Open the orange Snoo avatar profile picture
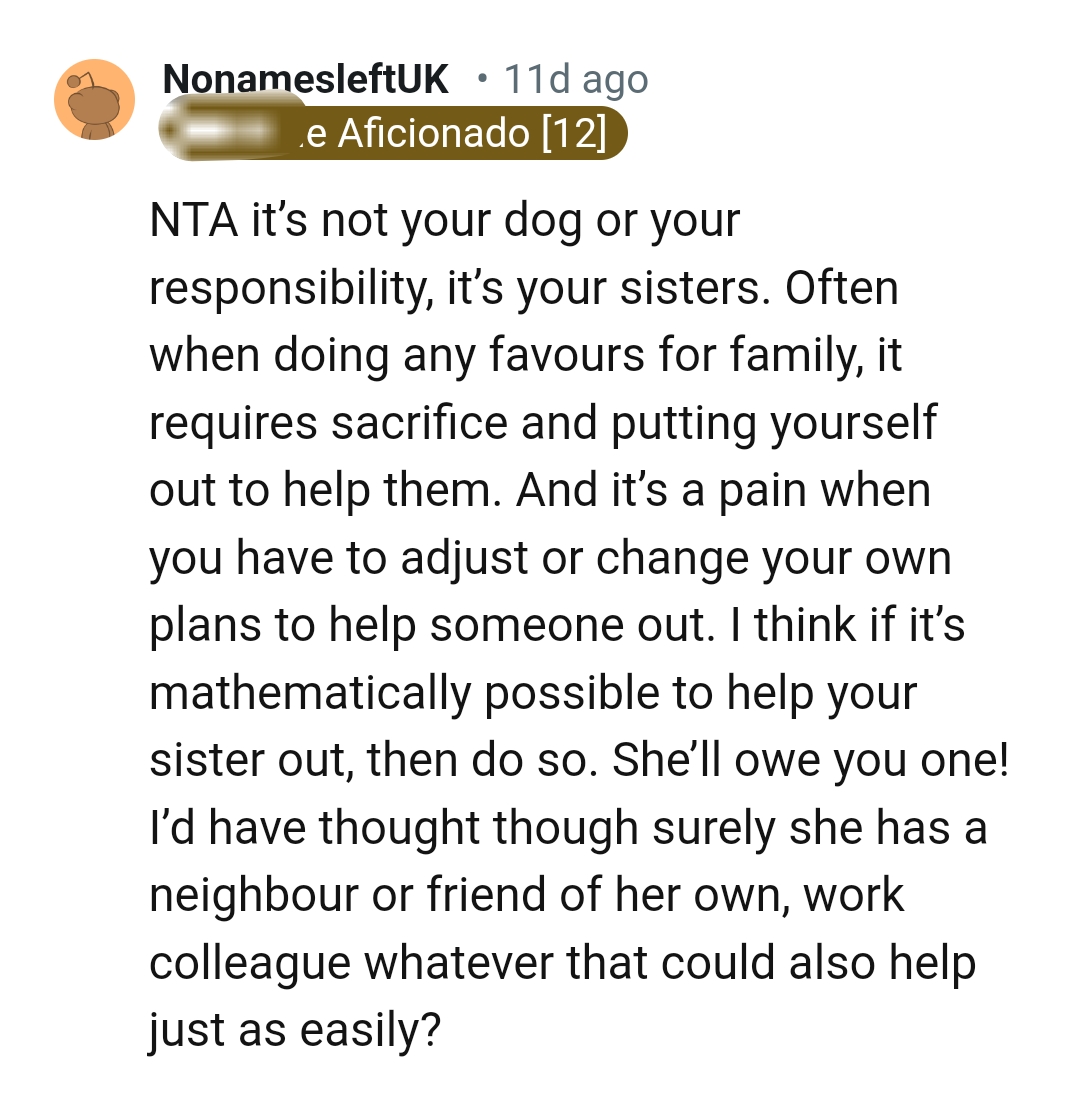This screenshot has width=1079, height=1094. point(94,100)
